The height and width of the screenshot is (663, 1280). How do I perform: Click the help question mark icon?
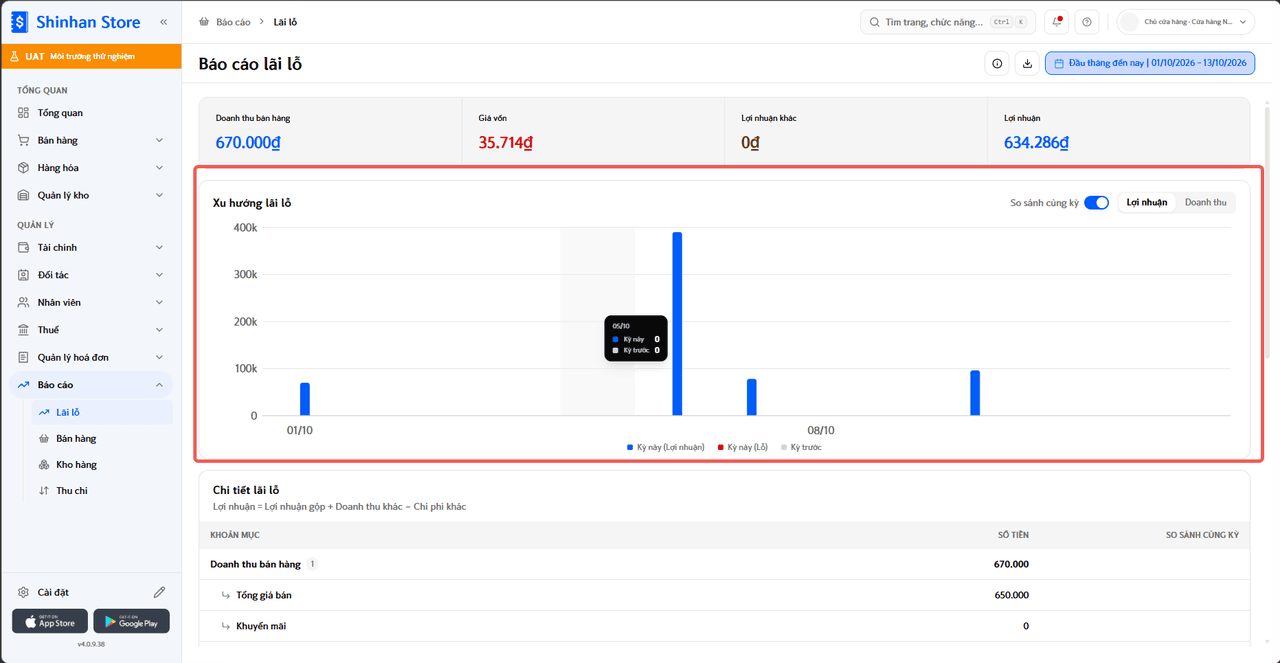(x=1087, y=22)
